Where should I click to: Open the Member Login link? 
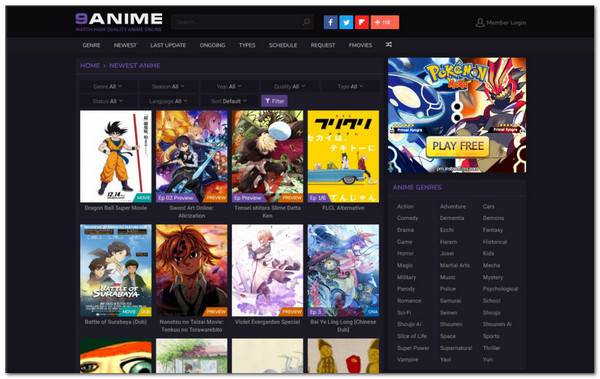[x=506, y=23]
